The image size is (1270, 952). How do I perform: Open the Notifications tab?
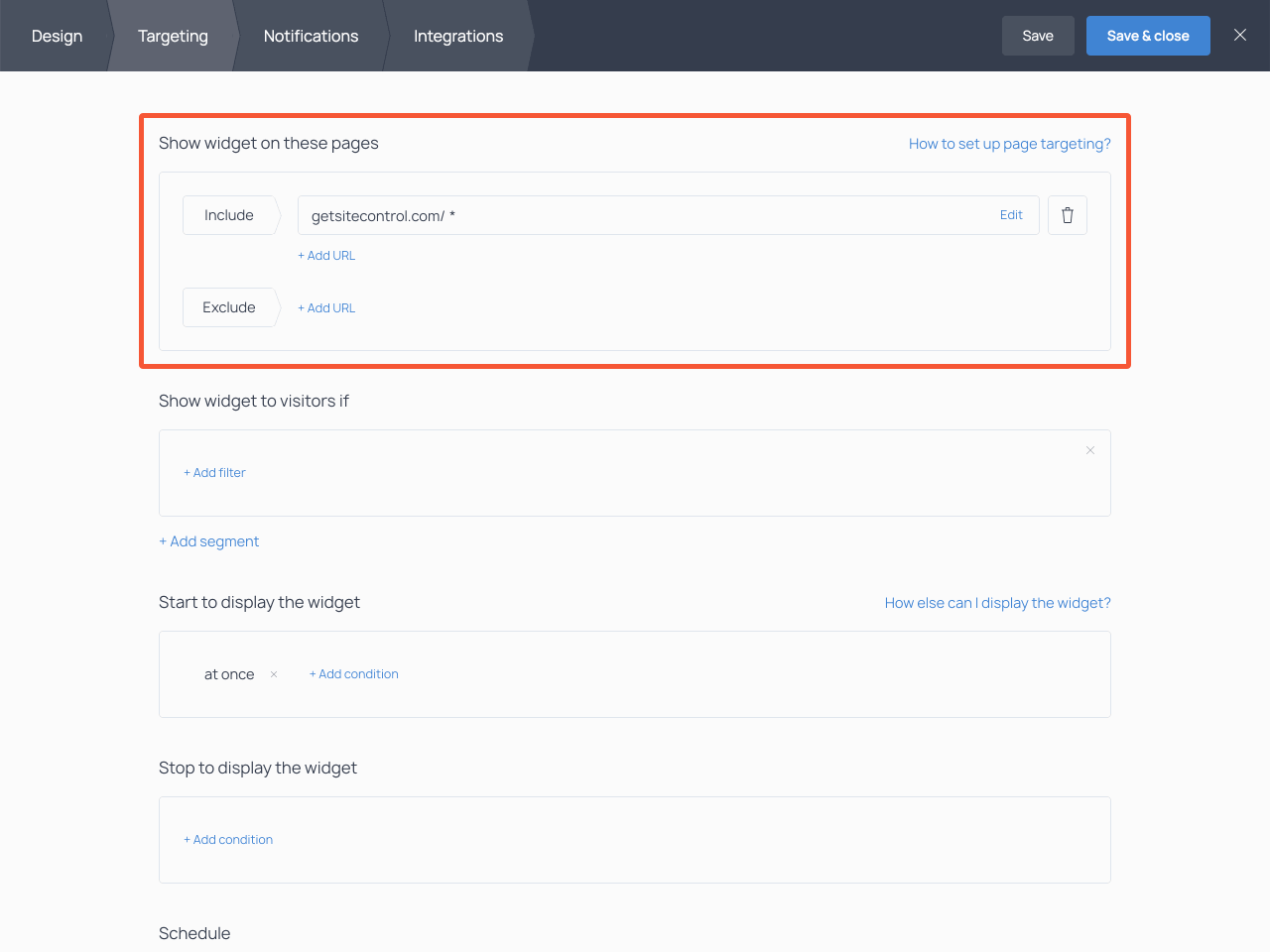coord(311,36)
